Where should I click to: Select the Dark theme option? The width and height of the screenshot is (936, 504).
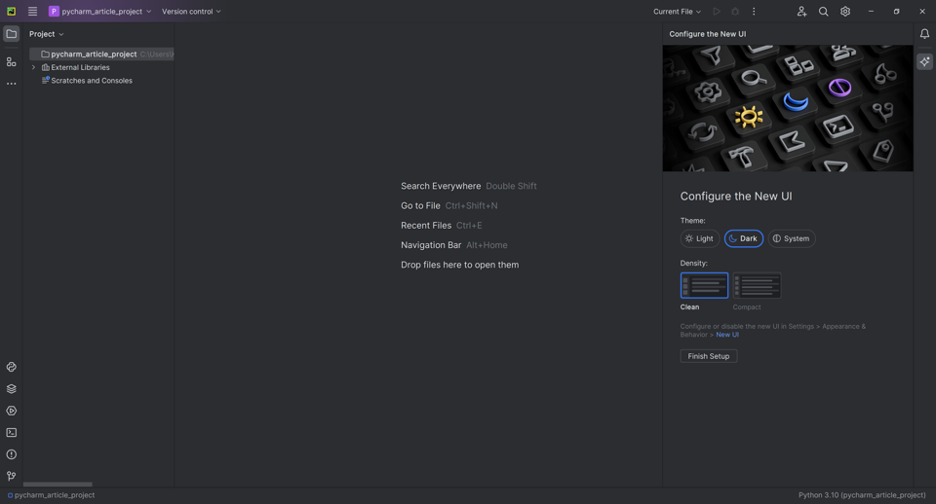point(744,238)
